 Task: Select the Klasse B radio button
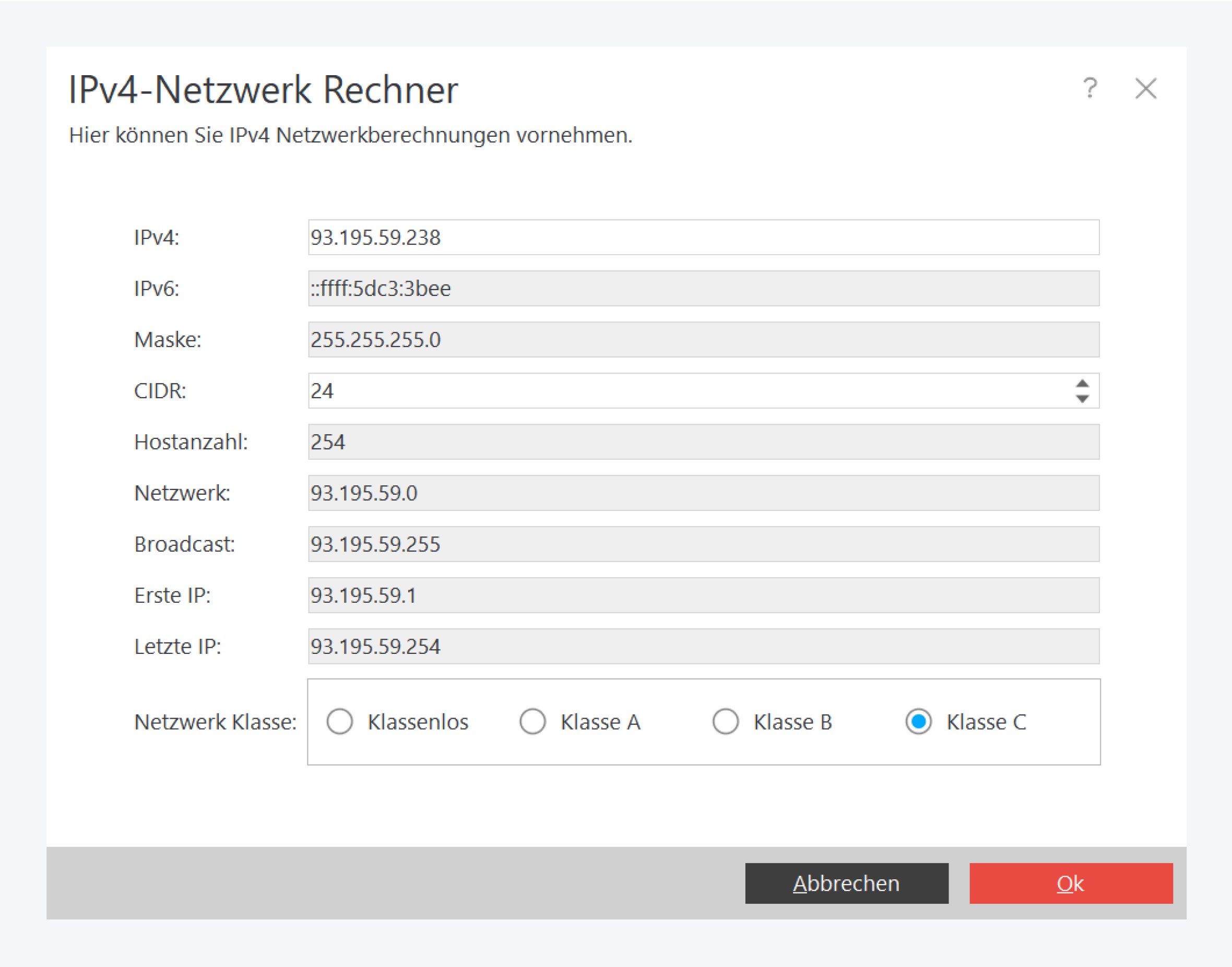726,722
